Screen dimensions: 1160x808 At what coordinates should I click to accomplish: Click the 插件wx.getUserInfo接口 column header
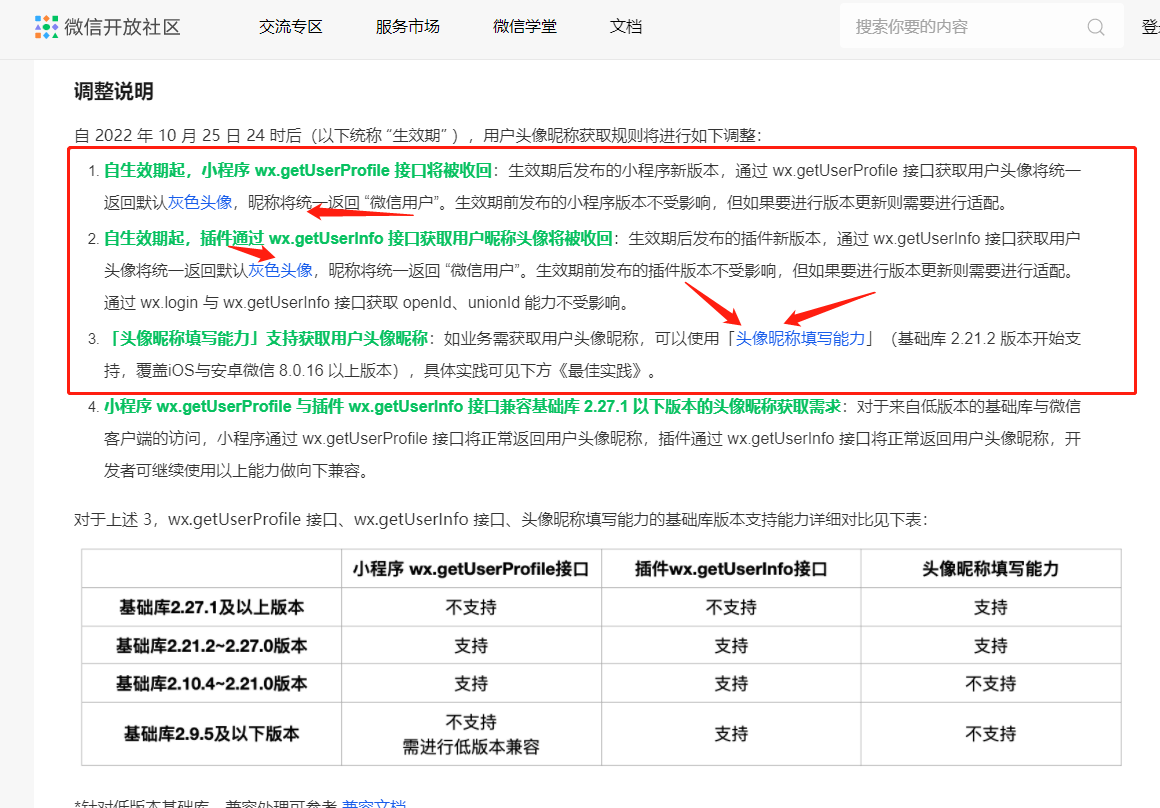[731, 568]
